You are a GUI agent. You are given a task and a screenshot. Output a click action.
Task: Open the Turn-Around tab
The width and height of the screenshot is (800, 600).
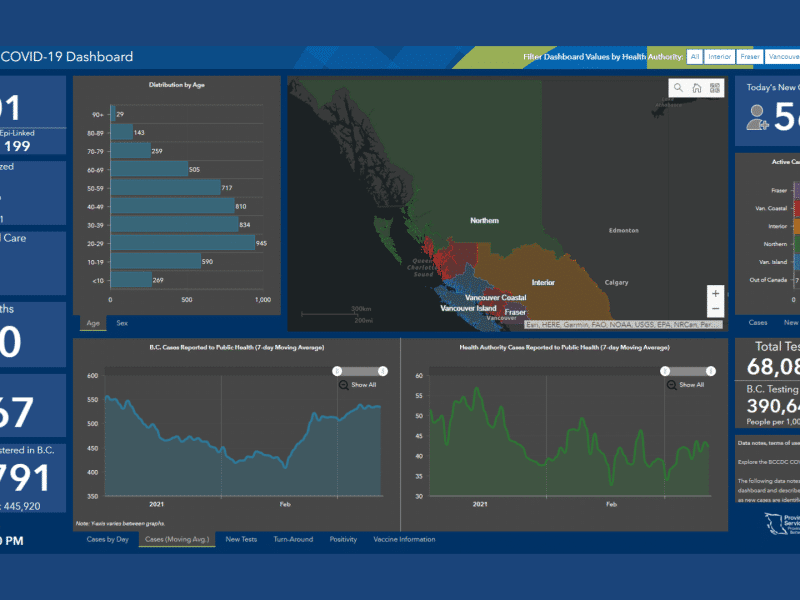(293, 539)
